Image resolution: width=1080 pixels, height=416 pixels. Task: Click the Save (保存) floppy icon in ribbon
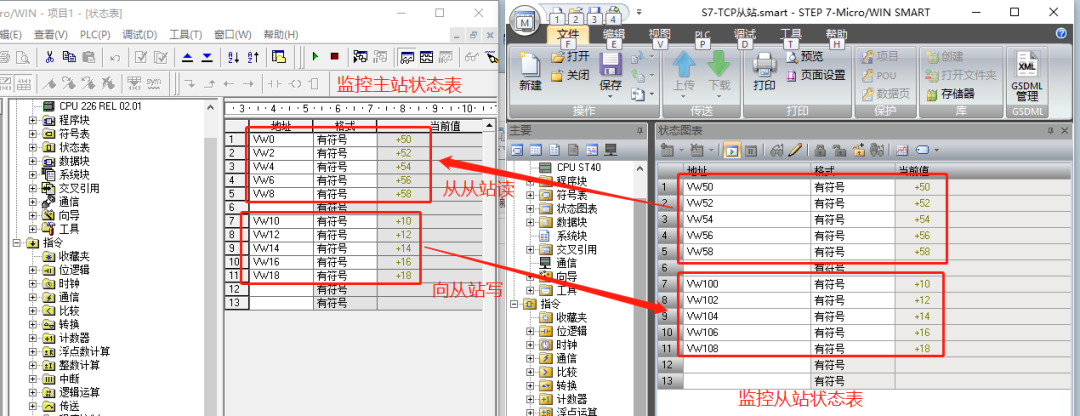[x=611, y=65]
